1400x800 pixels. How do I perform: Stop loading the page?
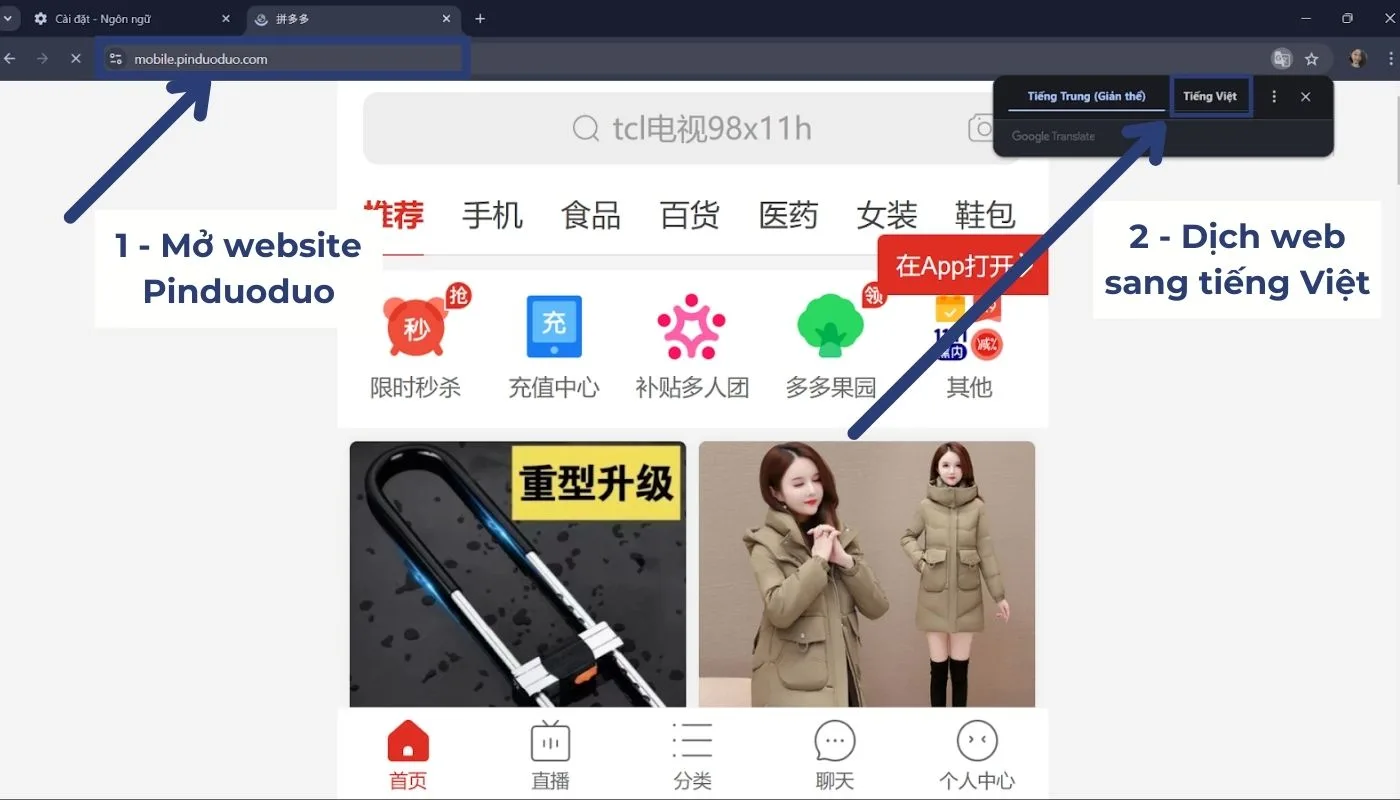tap(75, 59)
